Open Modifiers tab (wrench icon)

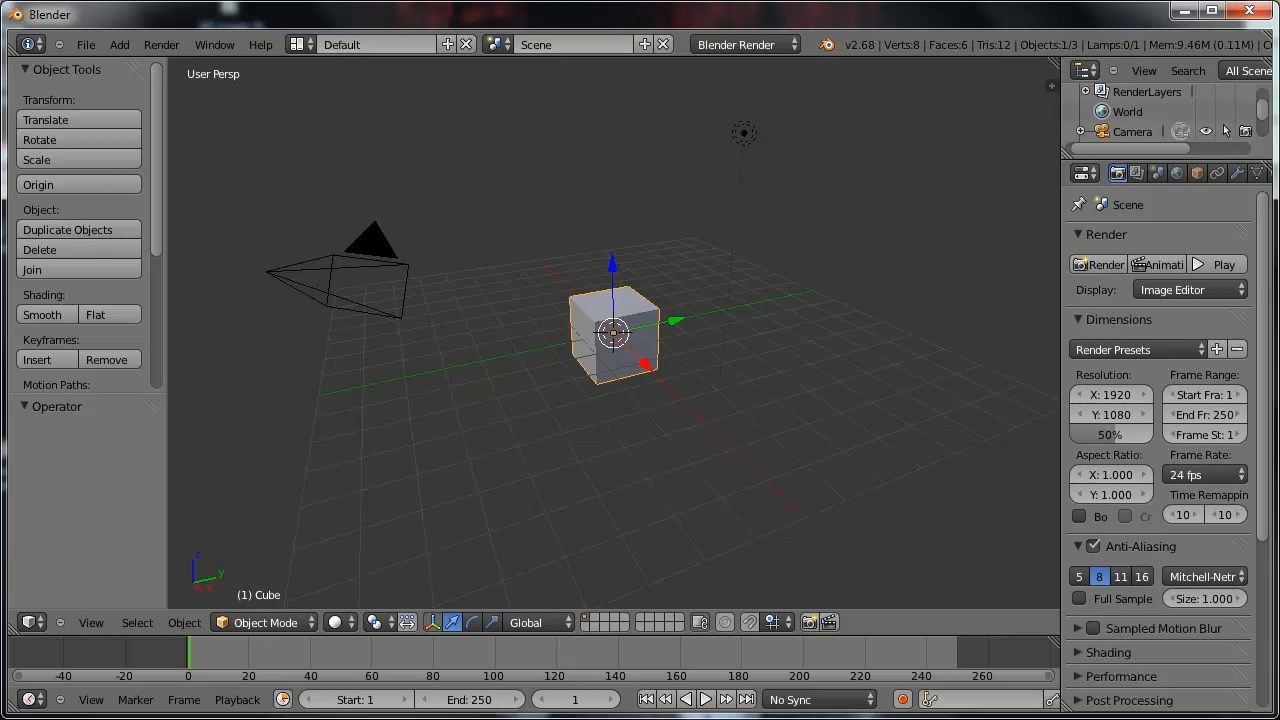(x=1237, y=173)
